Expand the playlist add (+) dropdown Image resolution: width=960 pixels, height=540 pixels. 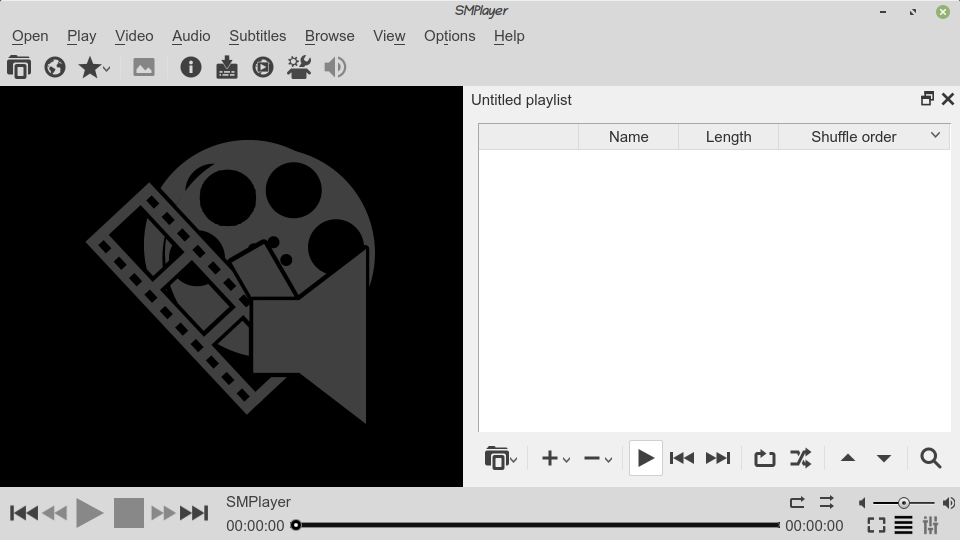[556, 458]
